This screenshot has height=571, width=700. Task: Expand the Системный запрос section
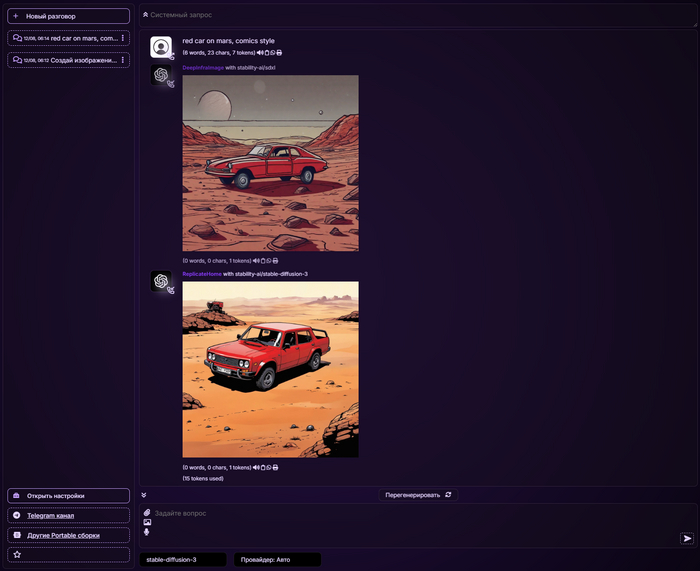pos(145,15)
